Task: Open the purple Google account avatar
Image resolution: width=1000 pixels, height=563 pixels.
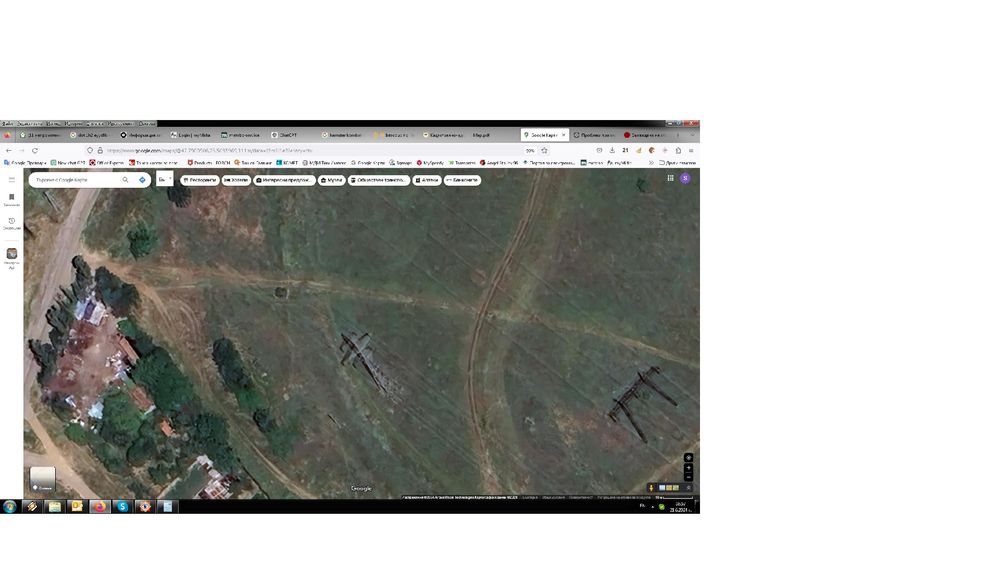Action: [685, 179]
